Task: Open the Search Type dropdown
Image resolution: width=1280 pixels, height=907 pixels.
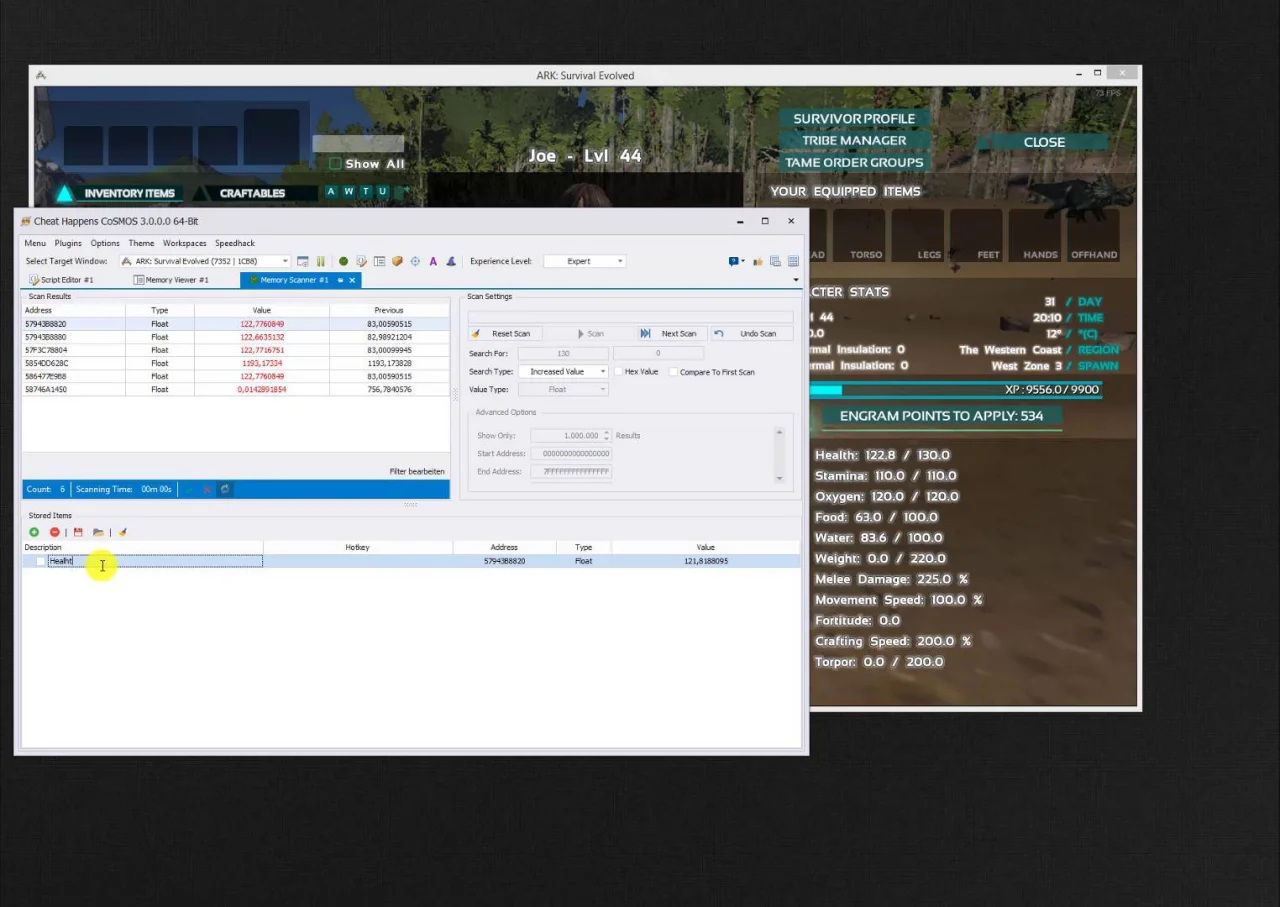Action: [x=603, y=372]
